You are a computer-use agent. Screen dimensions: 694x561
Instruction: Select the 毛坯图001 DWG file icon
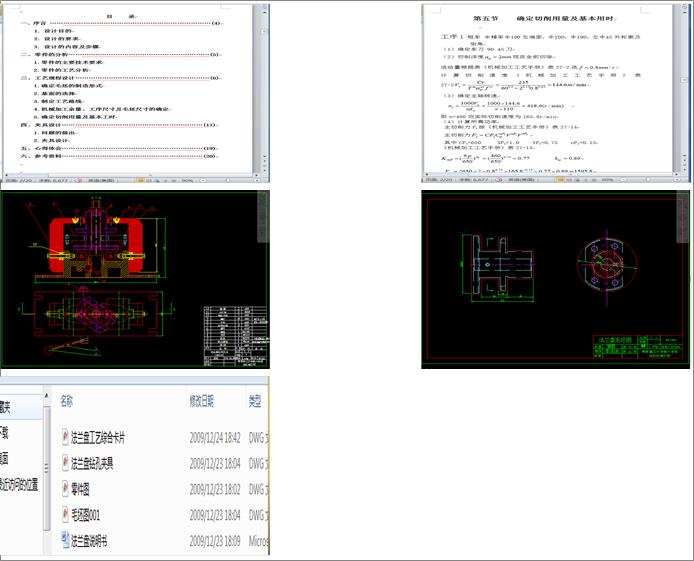pyautogui.click(x=65, y=514)
